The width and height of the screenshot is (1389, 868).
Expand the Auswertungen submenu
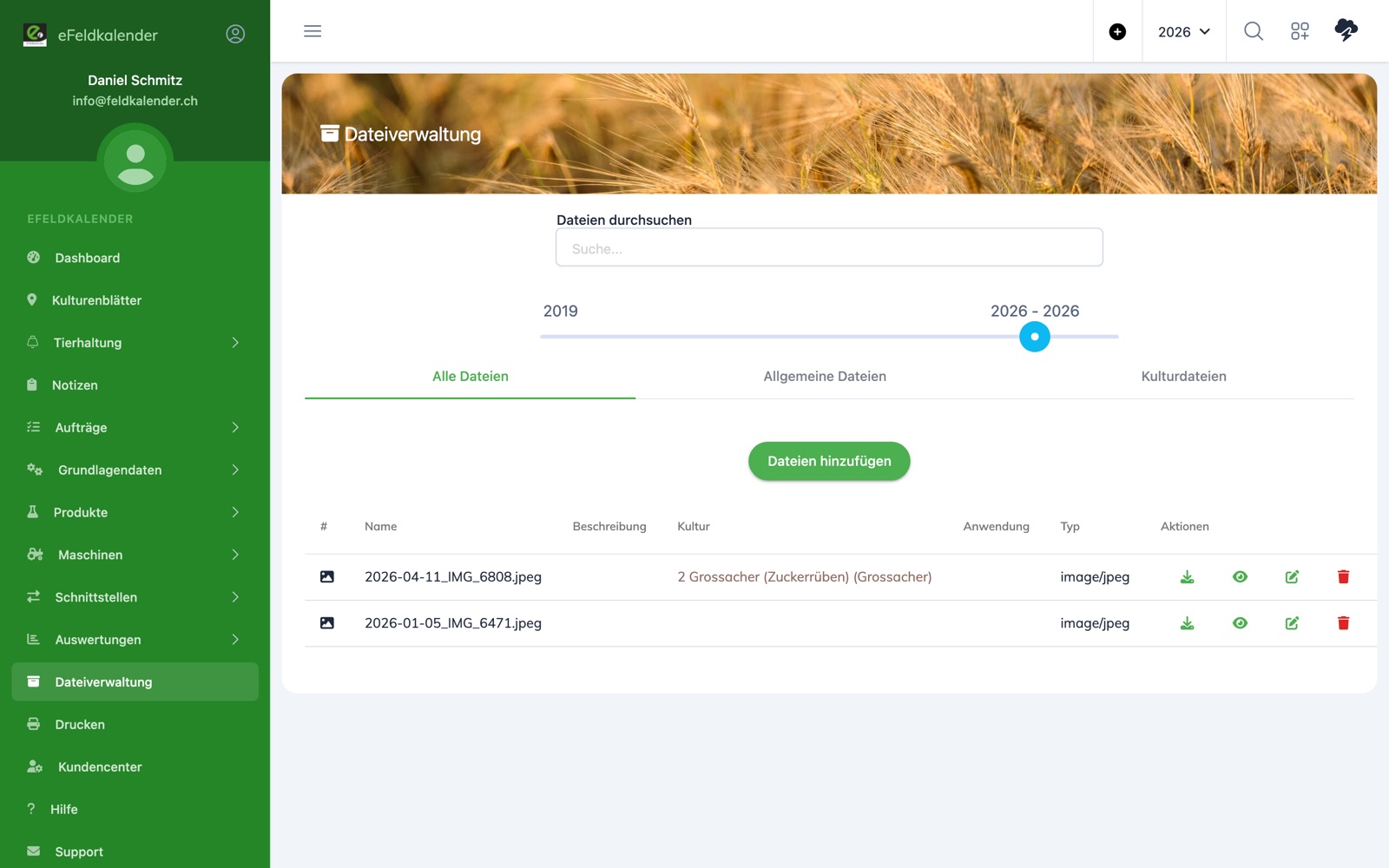point(135,641)
